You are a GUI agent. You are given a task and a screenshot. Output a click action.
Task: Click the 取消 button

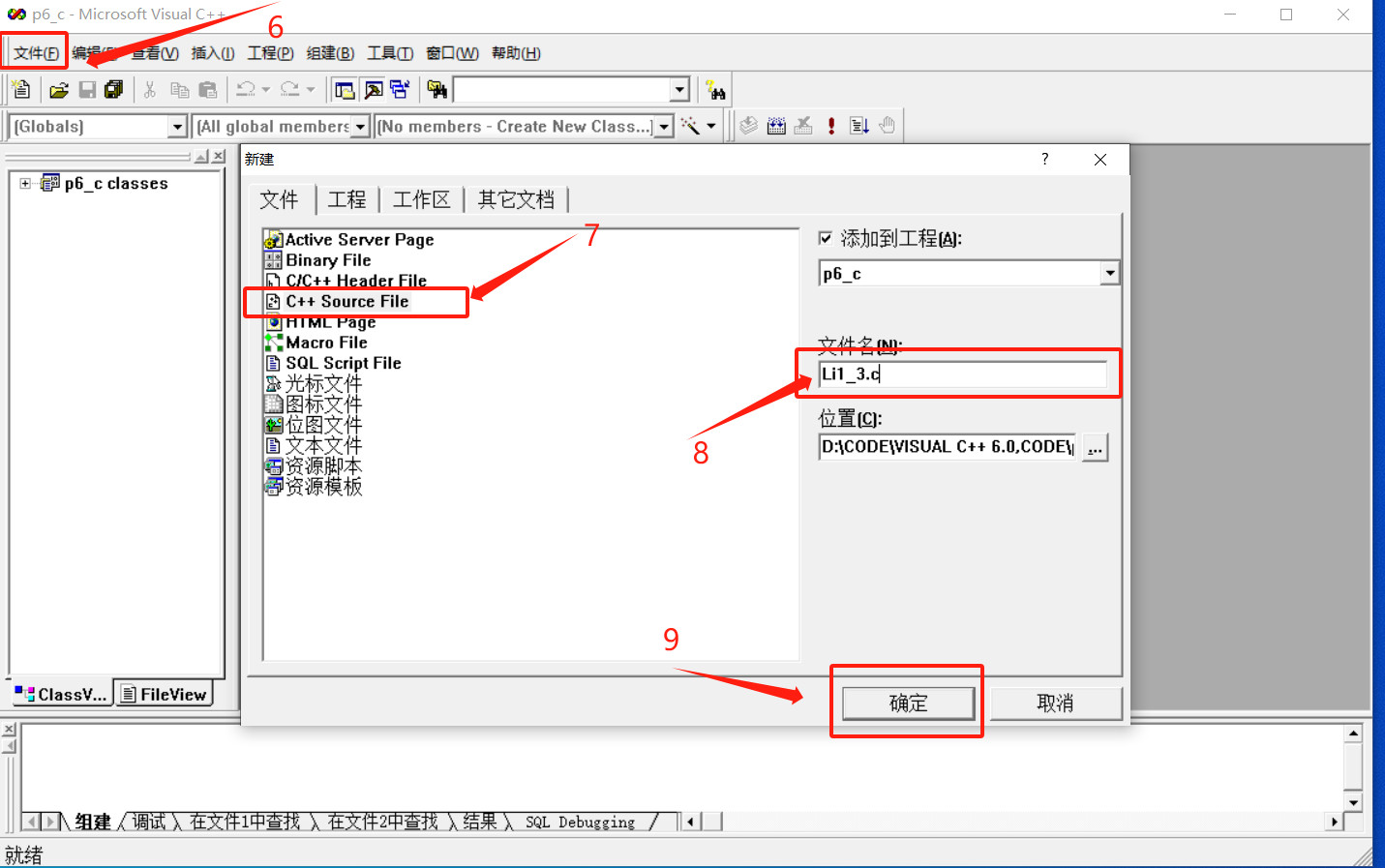1055,703
